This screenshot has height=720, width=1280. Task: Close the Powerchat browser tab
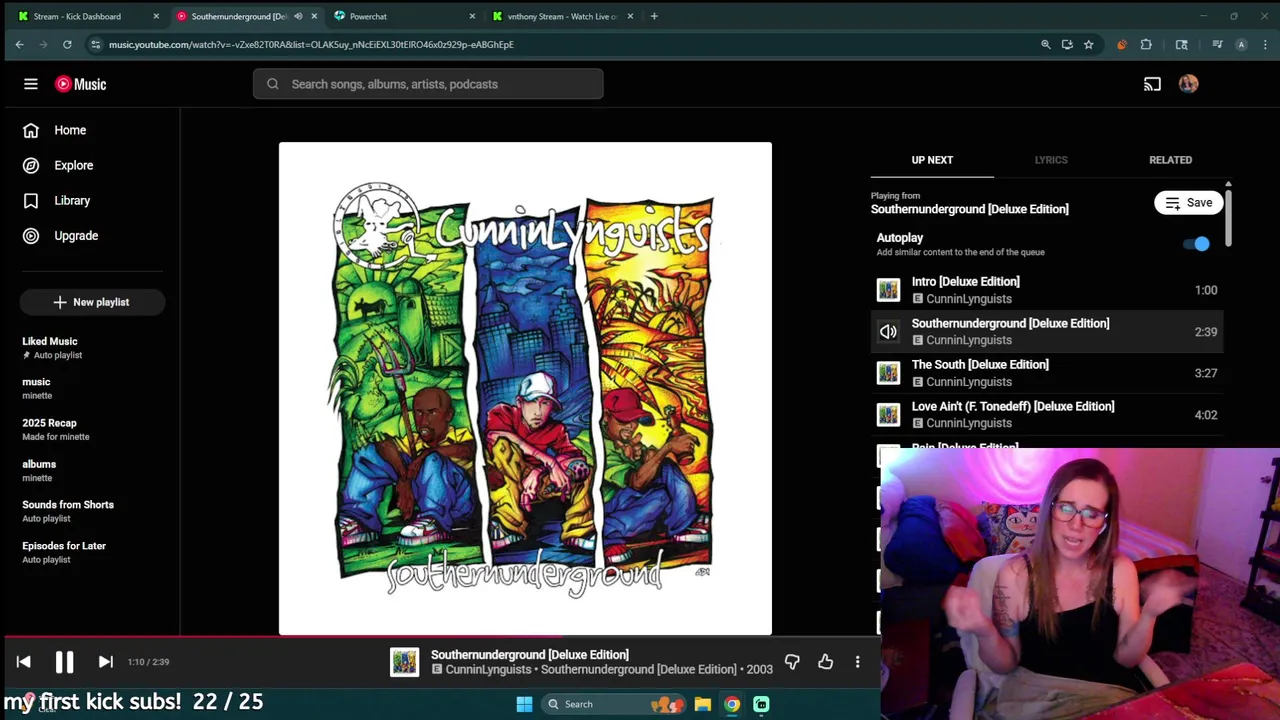click(x=472, y=16)
